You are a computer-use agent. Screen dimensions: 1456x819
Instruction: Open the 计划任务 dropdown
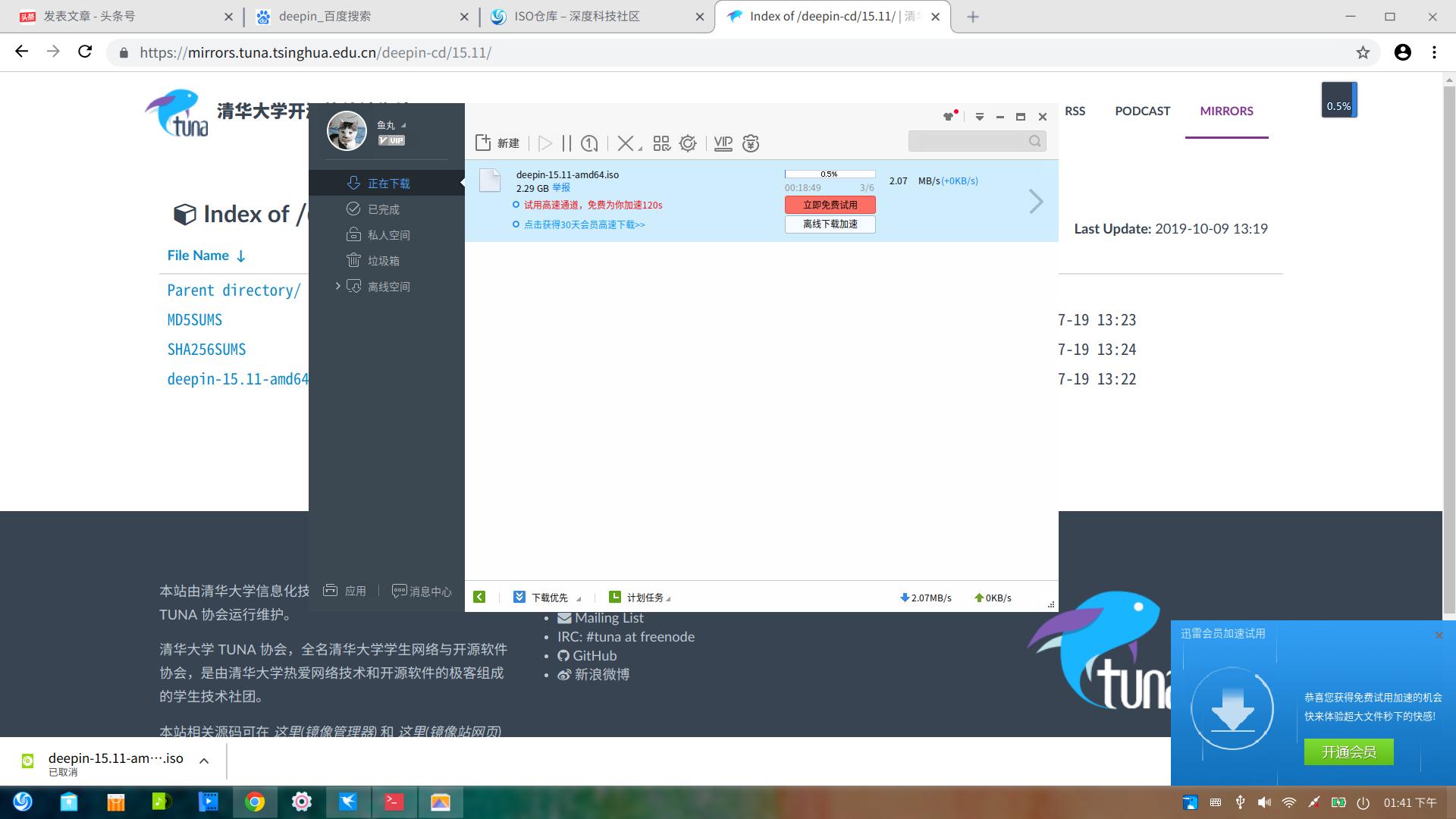pyautogui.click(x=644, y=597)
